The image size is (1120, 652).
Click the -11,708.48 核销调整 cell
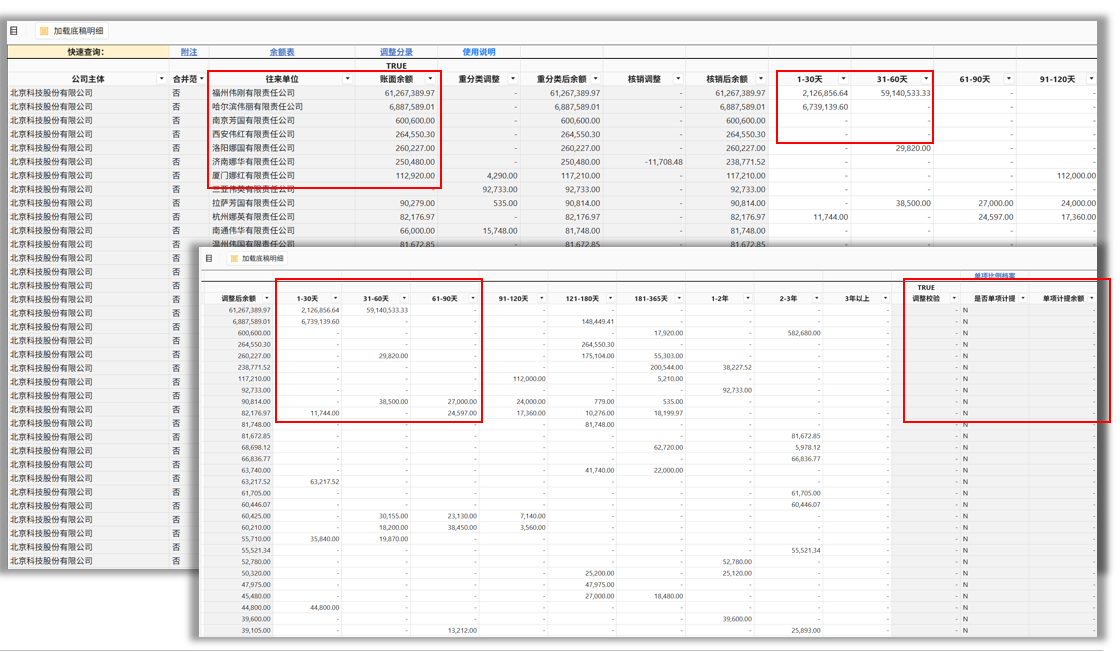[x=644, y=161]
